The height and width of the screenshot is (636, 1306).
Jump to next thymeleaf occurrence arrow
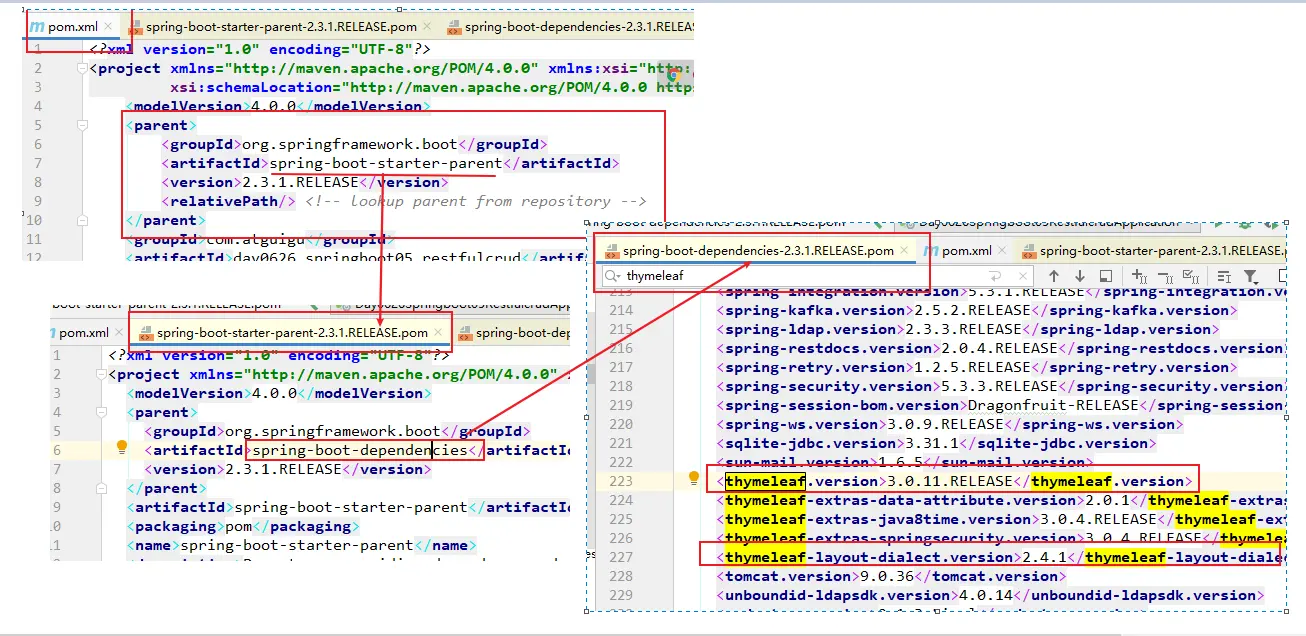(1080, 276)
